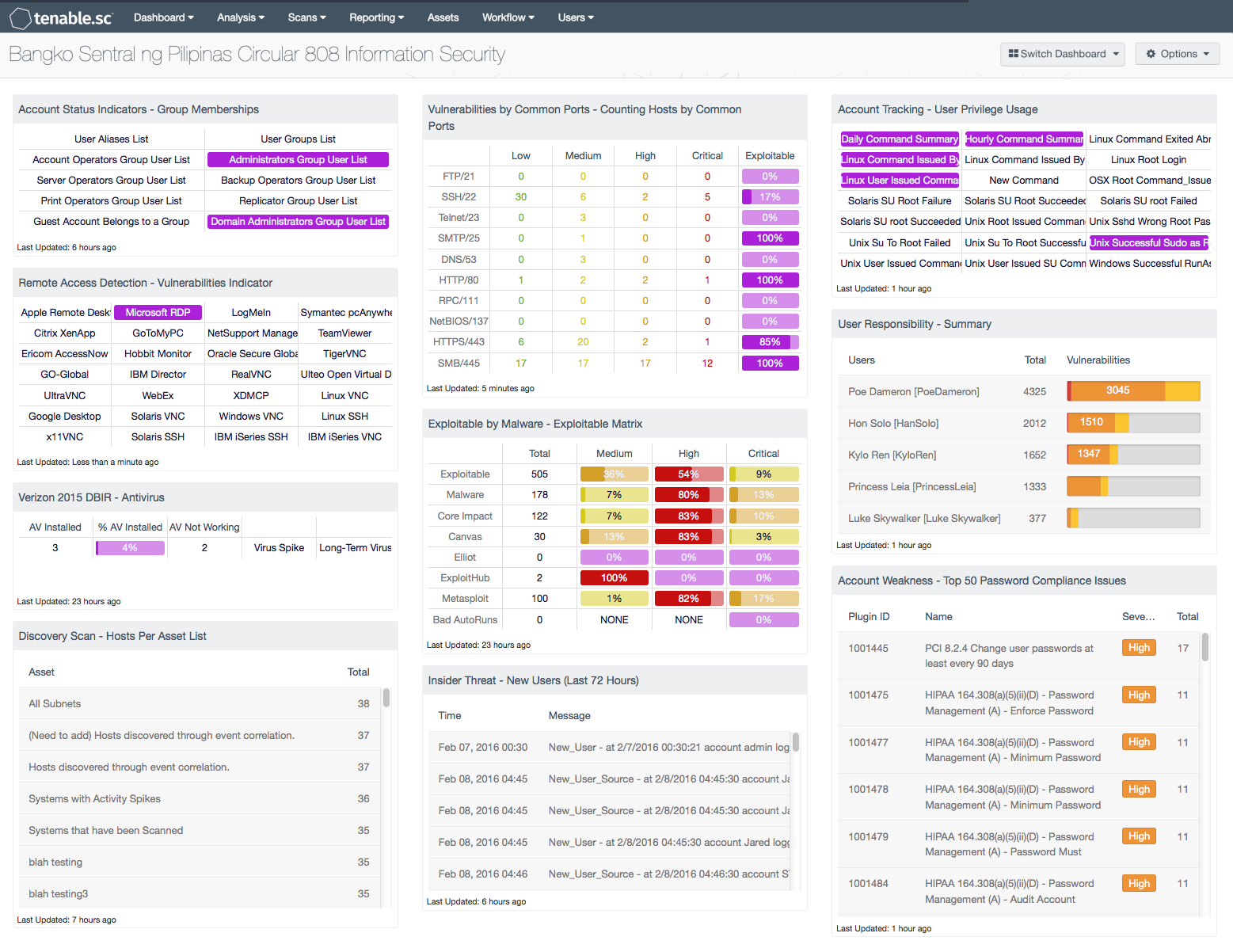Click Account Operators Group User List
Viewport: 1233px width, 952px height.
111,159
